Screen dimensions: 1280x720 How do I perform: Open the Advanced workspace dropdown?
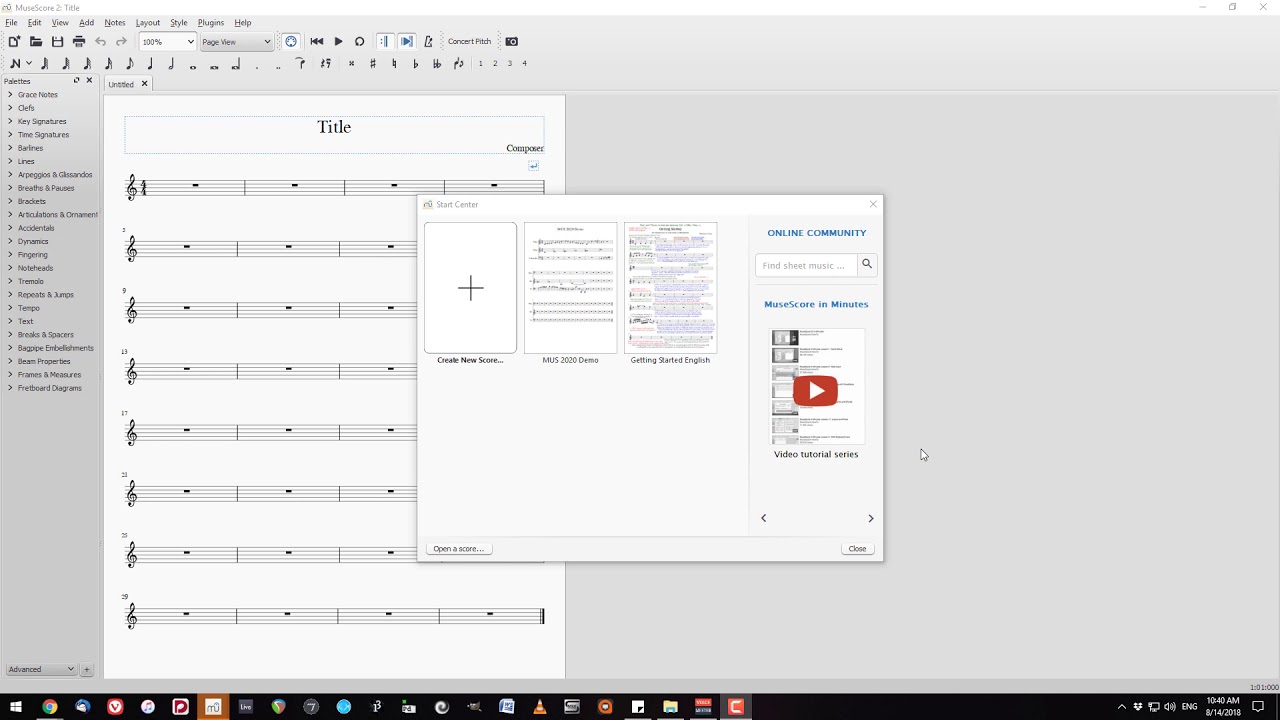[x=41, y=669]
